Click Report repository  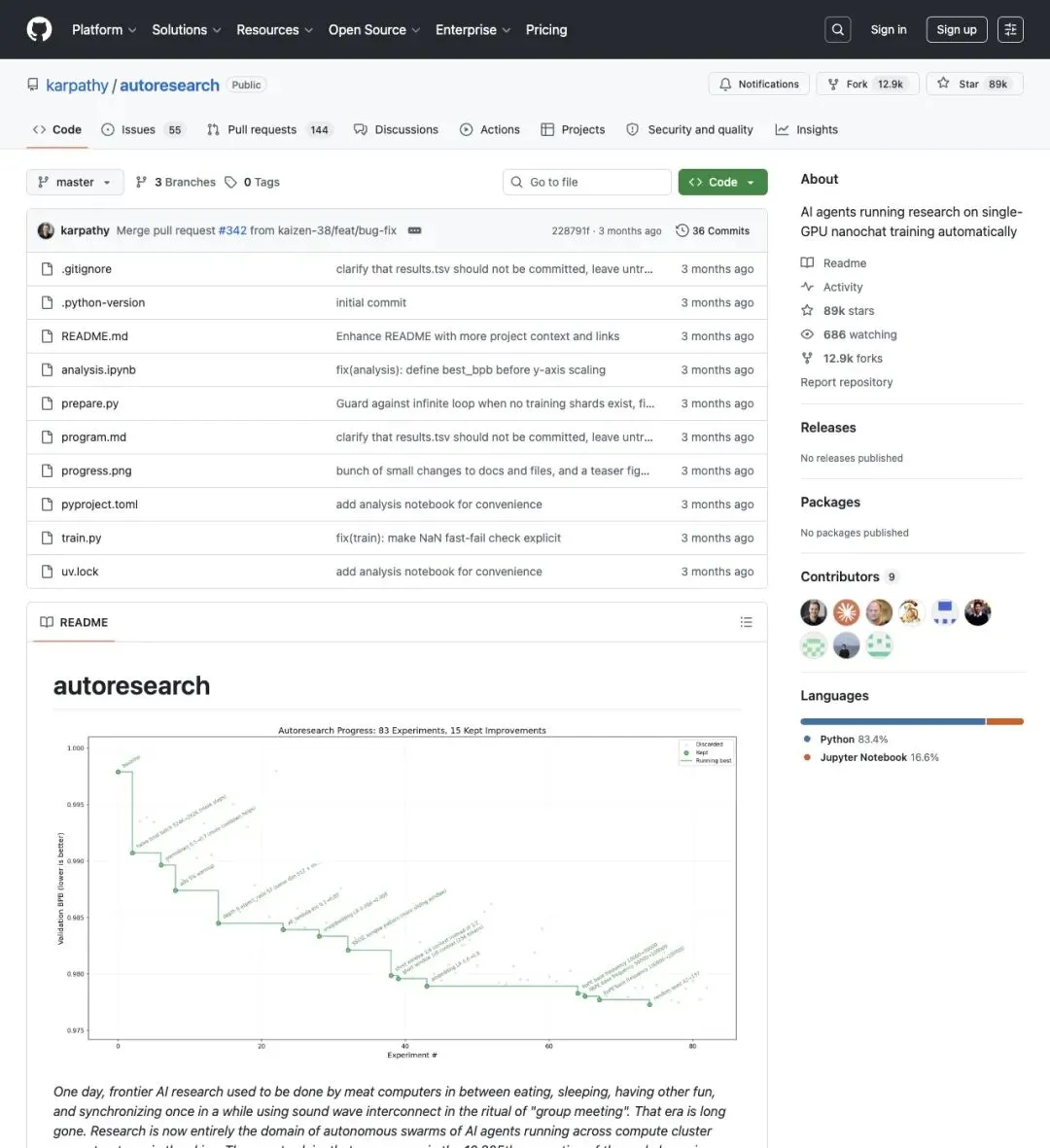[847, 383]
